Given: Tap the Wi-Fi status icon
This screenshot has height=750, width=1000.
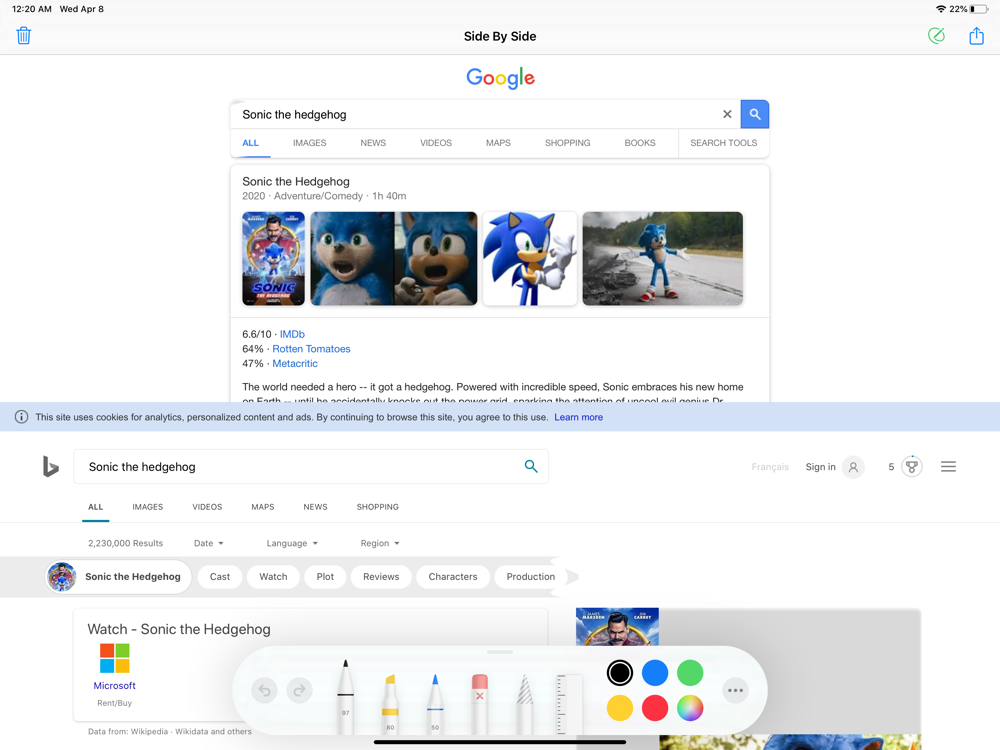Looking at the screenshot, I should pyautogui.click(x=941, y=9).
